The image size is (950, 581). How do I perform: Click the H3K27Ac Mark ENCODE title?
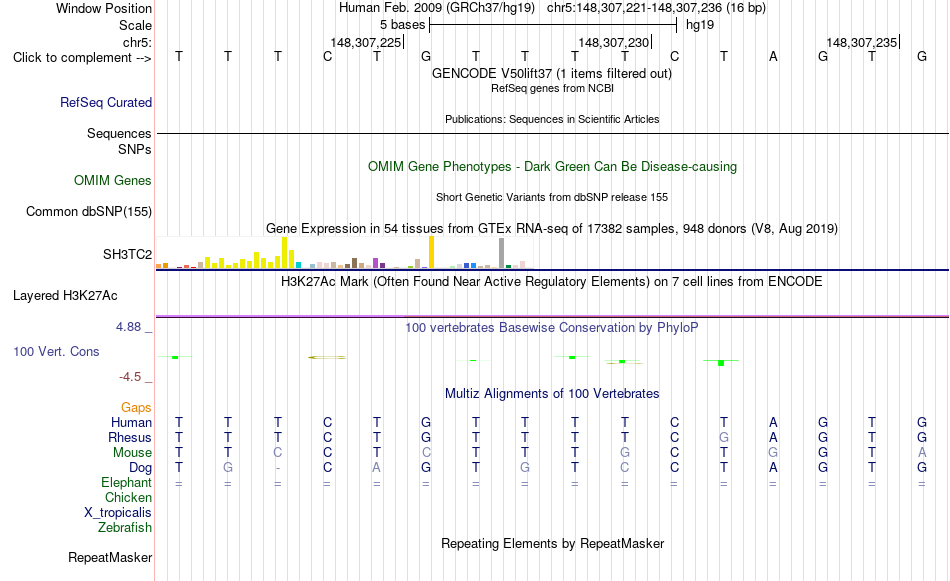tap(552, 282)
